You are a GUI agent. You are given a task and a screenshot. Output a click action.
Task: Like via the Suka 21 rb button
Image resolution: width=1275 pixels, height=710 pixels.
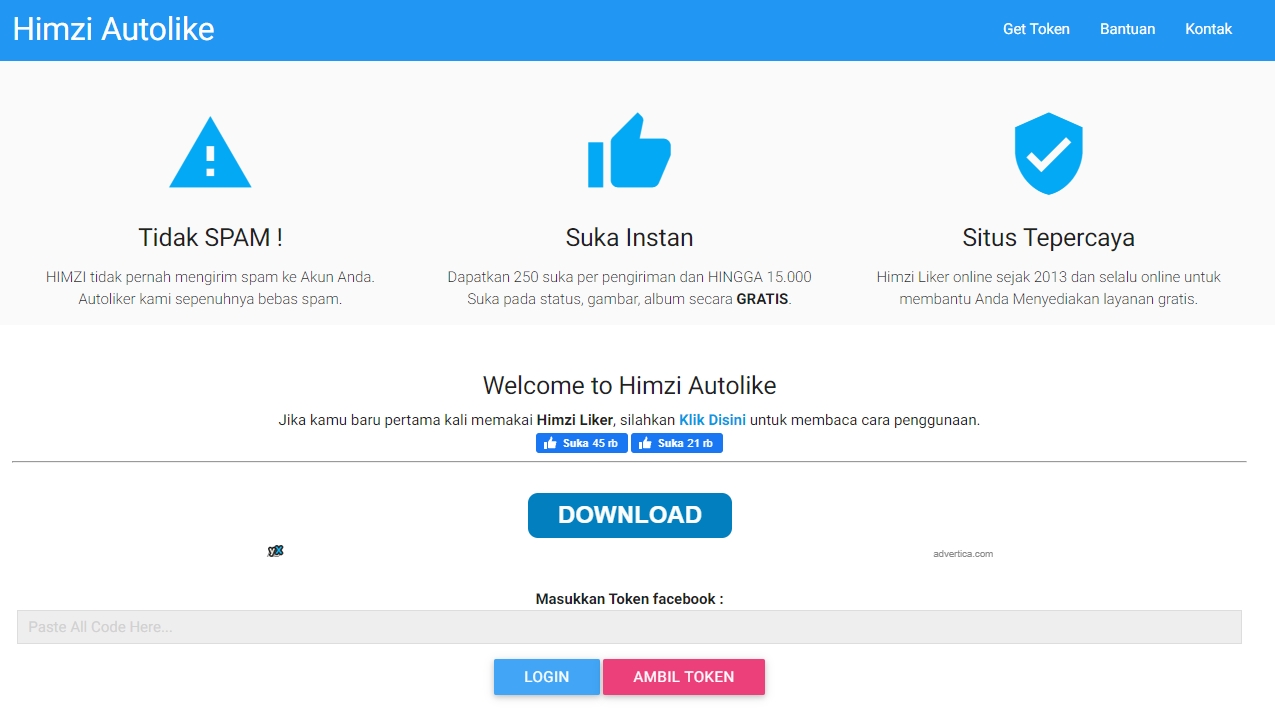tap(677, 441)
